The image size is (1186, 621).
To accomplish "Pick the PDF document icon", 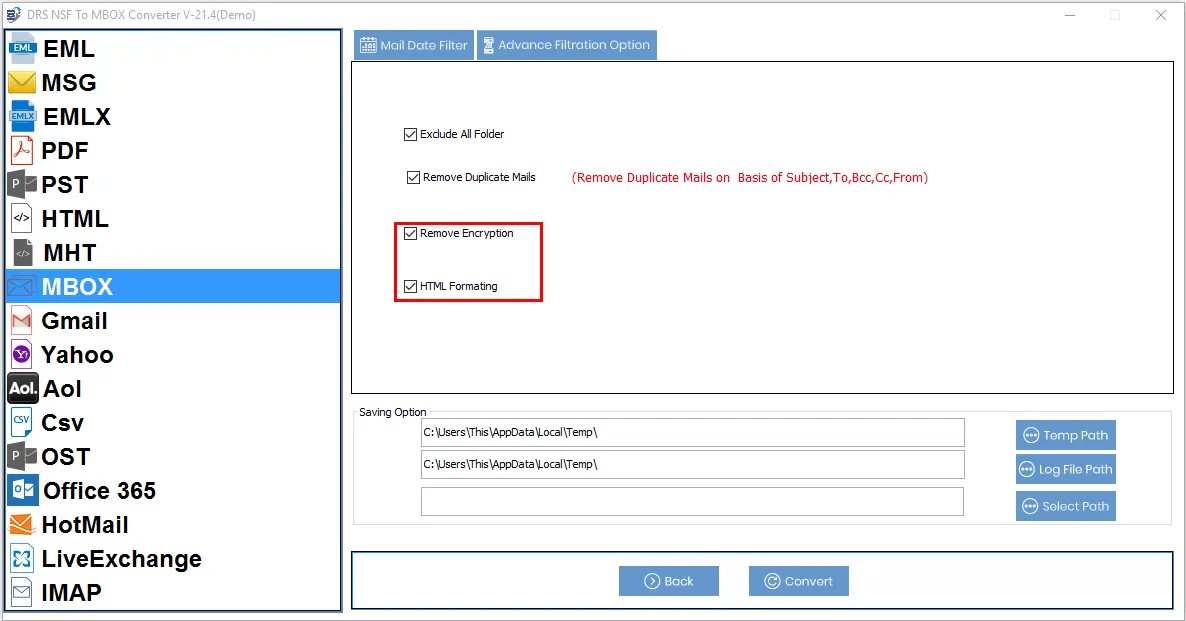I will tap(22, 151).
